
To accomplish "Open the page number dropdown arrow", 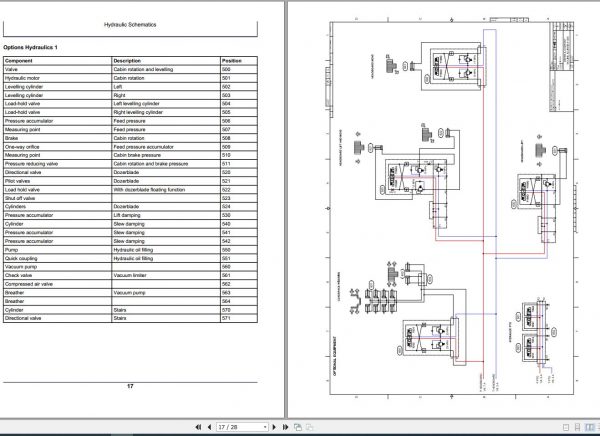I will click(x=265, y=427).
